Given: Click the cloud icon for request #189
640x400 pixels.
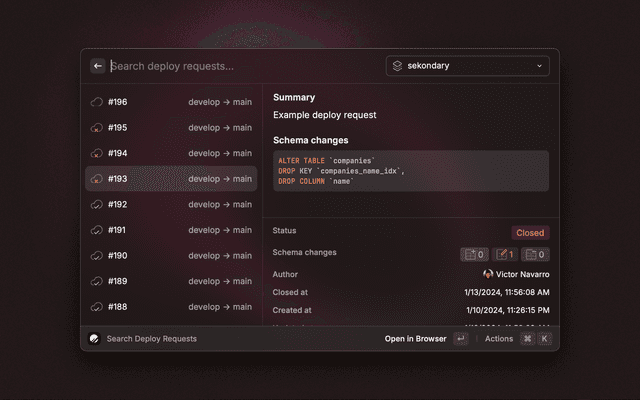Looking at the screenshot, I should (97, 281).
